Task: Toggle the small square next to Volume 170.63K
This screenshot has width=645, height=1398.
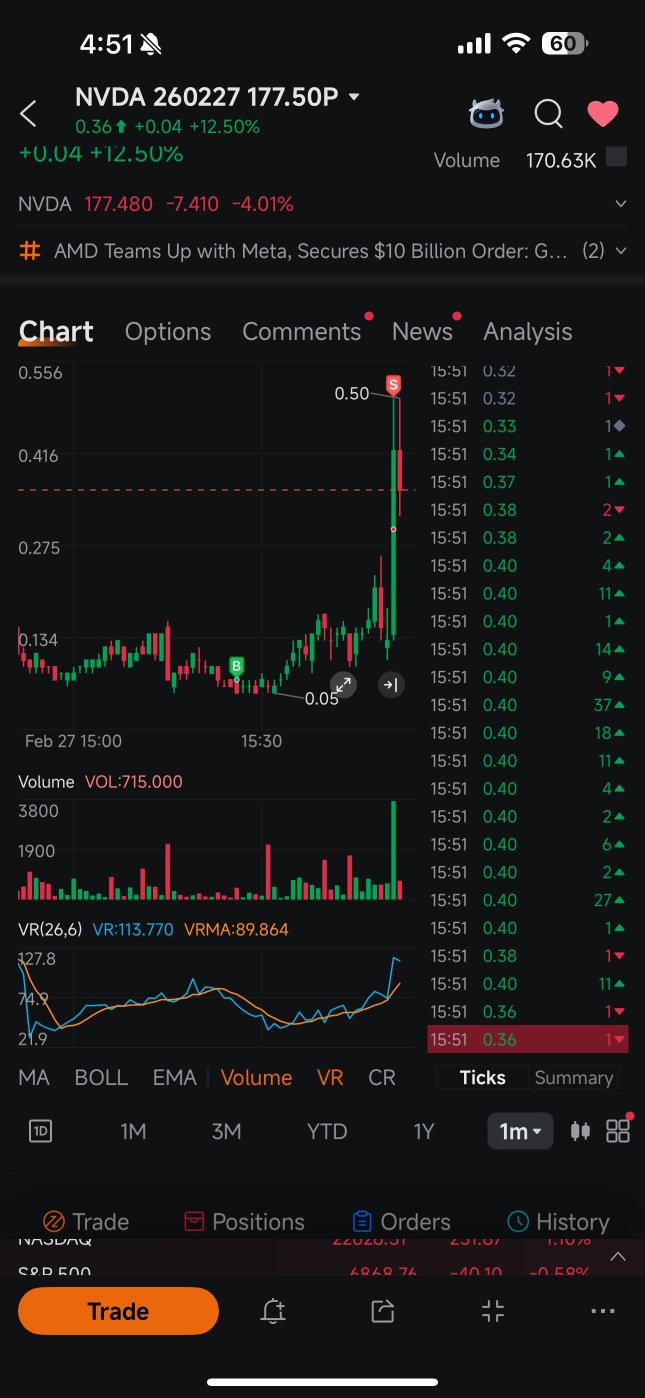Action: [x=617, y=157]
